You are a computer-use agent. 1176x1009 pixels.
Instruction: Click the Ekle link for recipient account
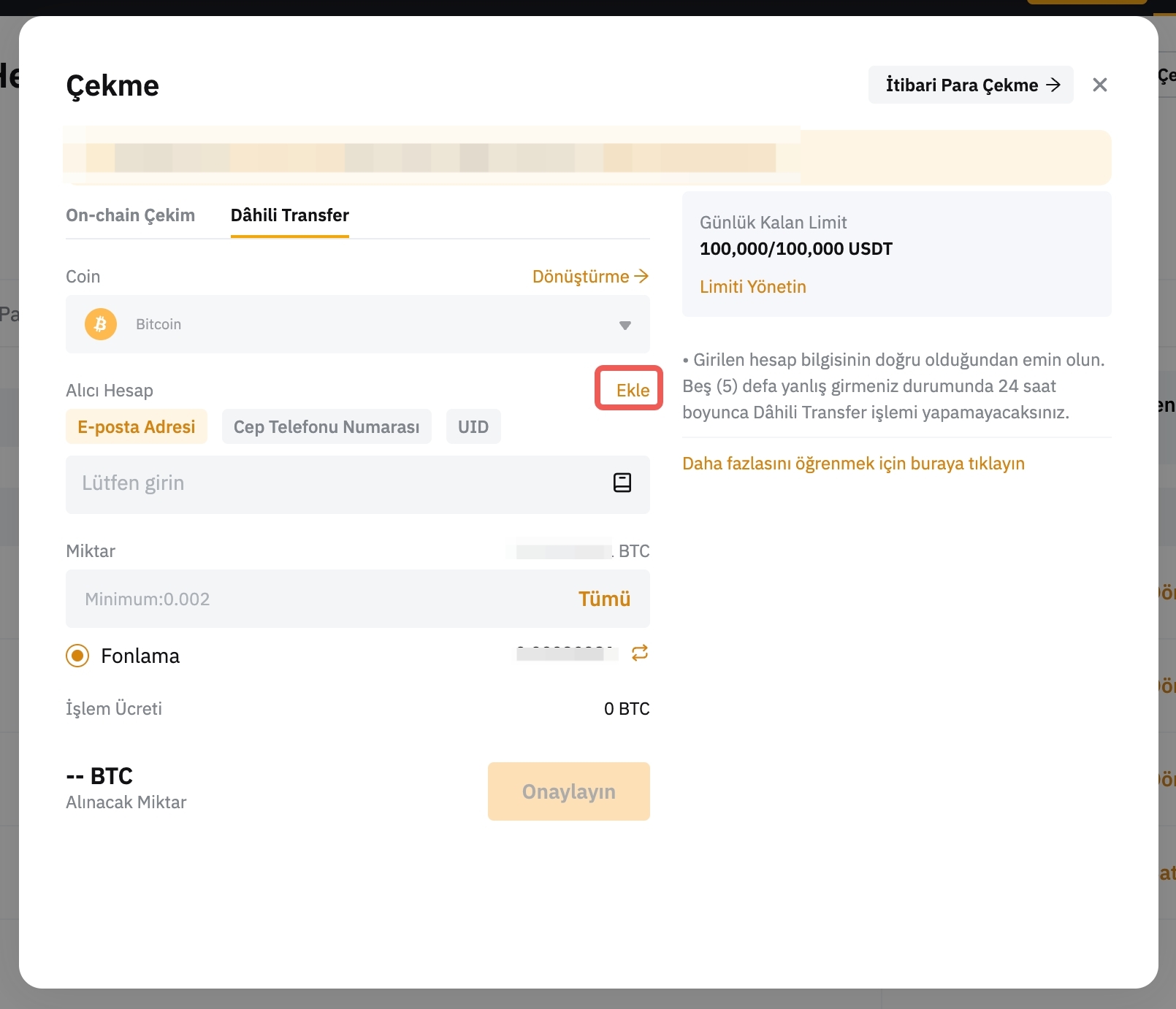632,390
